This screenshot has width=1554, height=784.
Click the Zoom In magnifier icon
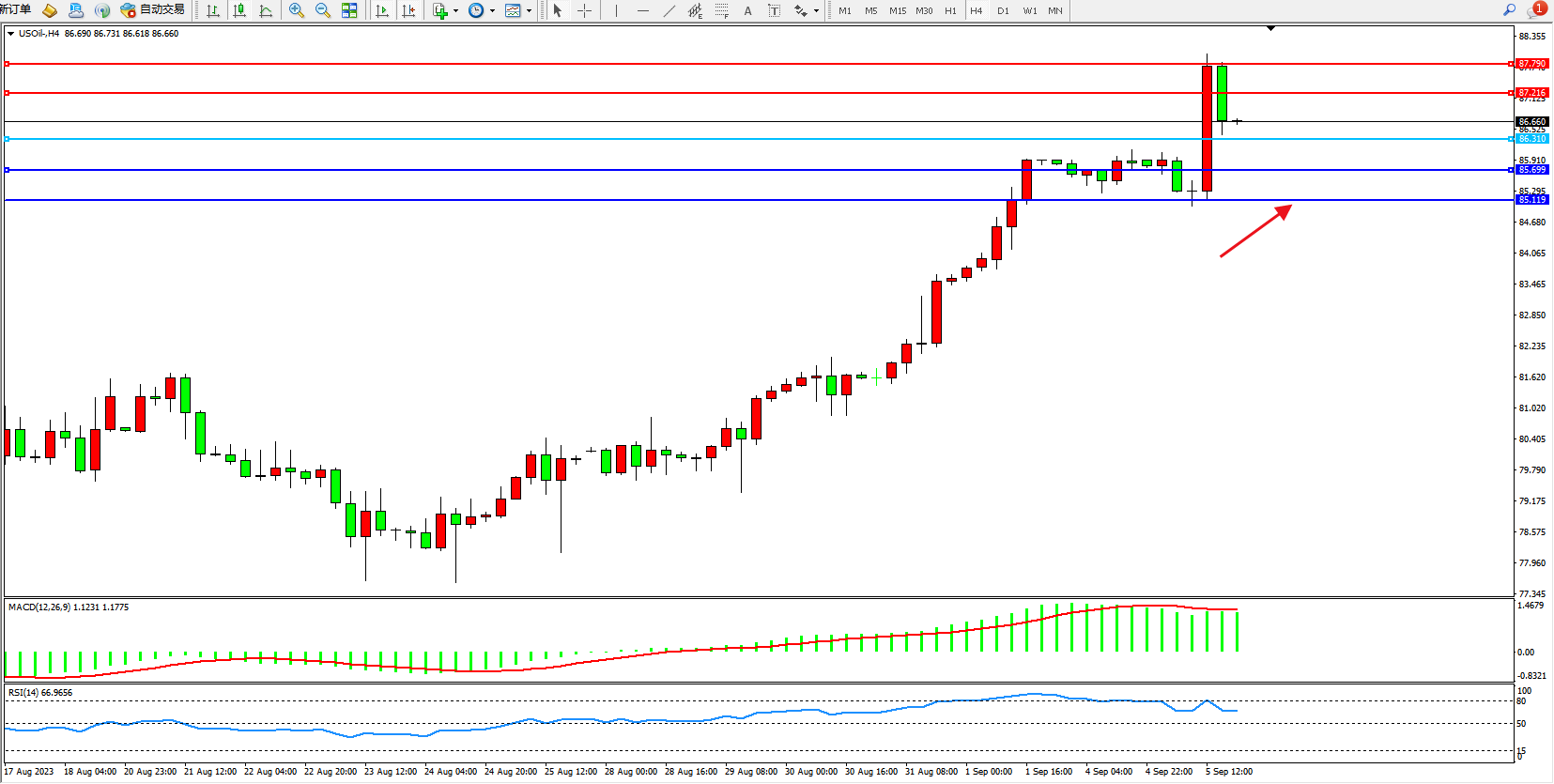click(297, 10)
